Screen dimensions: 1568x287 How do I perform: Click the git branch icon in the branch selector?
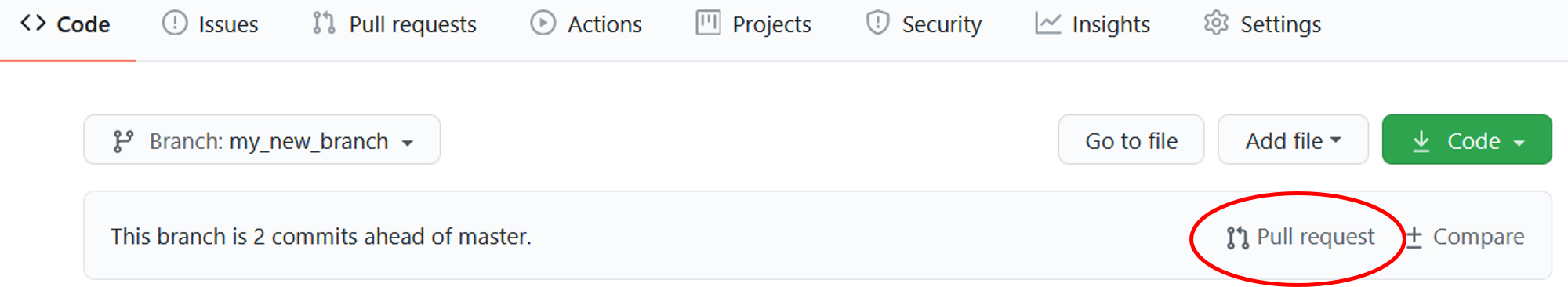point(123,141)
